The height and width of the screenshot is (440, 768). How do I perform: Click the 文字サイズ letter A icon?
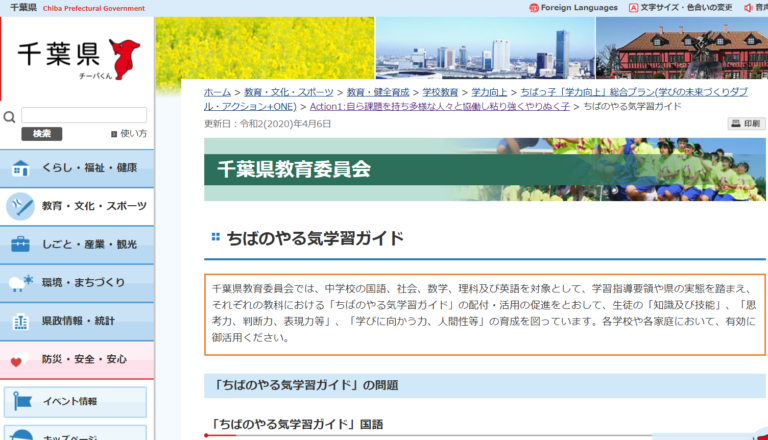(x=633, y=8)
